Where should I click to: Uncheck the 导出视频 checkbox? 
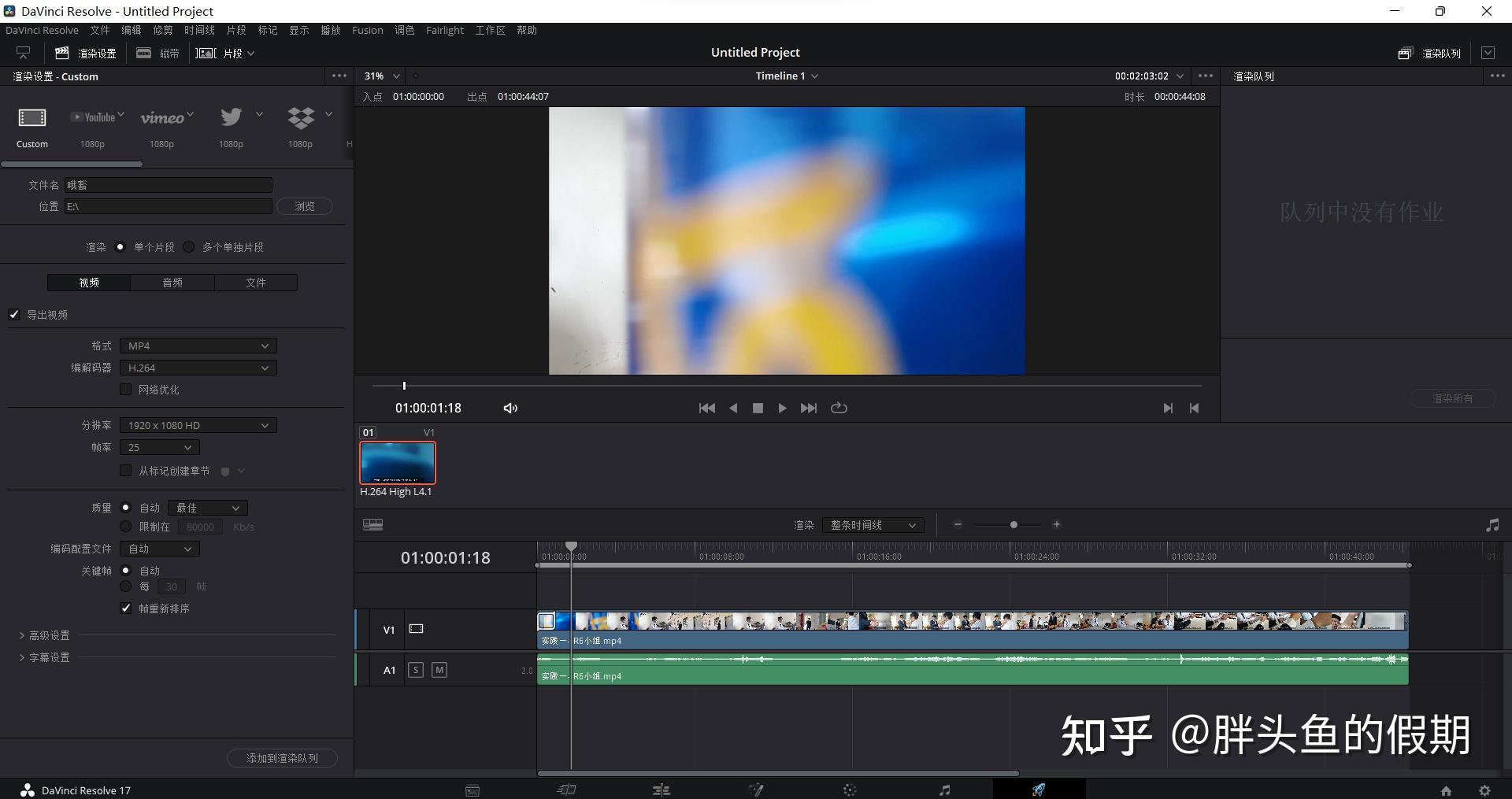point(14,314)
